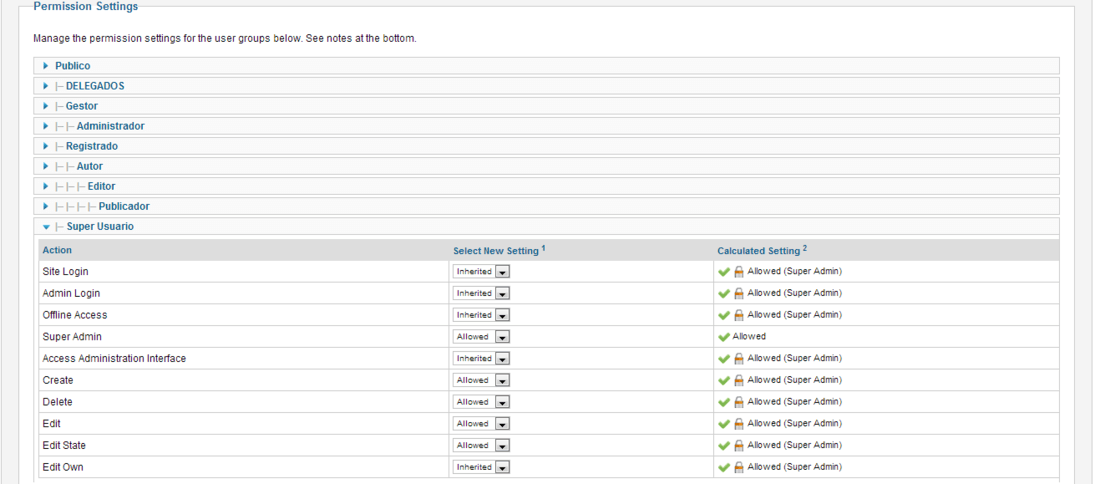Expand the Publicador group panel

[x=546, y=206]
